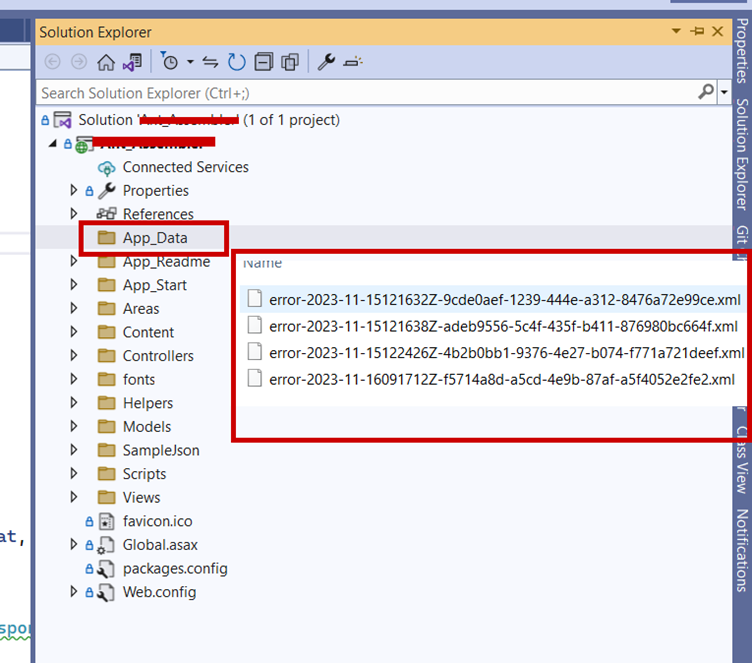Image resolution: width=752 pixels, height=663 pixels.
Task: Refresh the Solution Explorer
Action: [236, 62]
